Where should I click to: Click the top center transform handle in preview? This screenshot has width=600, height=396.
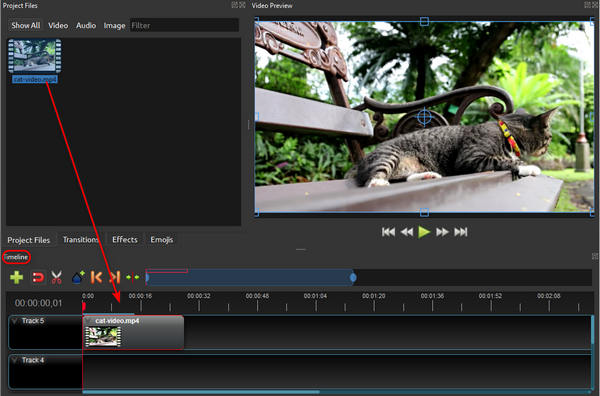[424, 21]
